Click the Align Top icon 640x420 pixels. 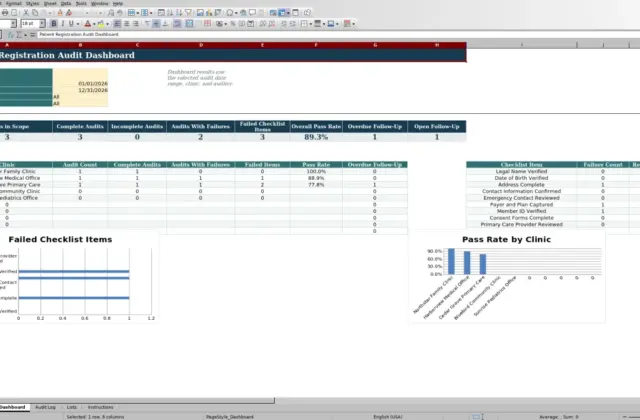point(147,24)
